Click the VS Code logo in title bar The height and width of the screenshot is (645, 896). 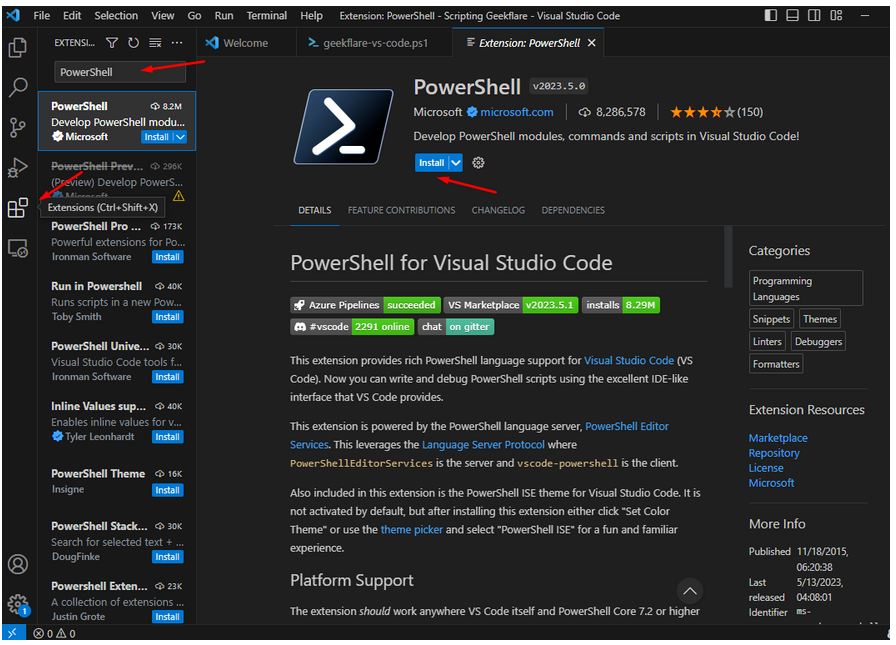pyautogui.click(x=13, y=15)
